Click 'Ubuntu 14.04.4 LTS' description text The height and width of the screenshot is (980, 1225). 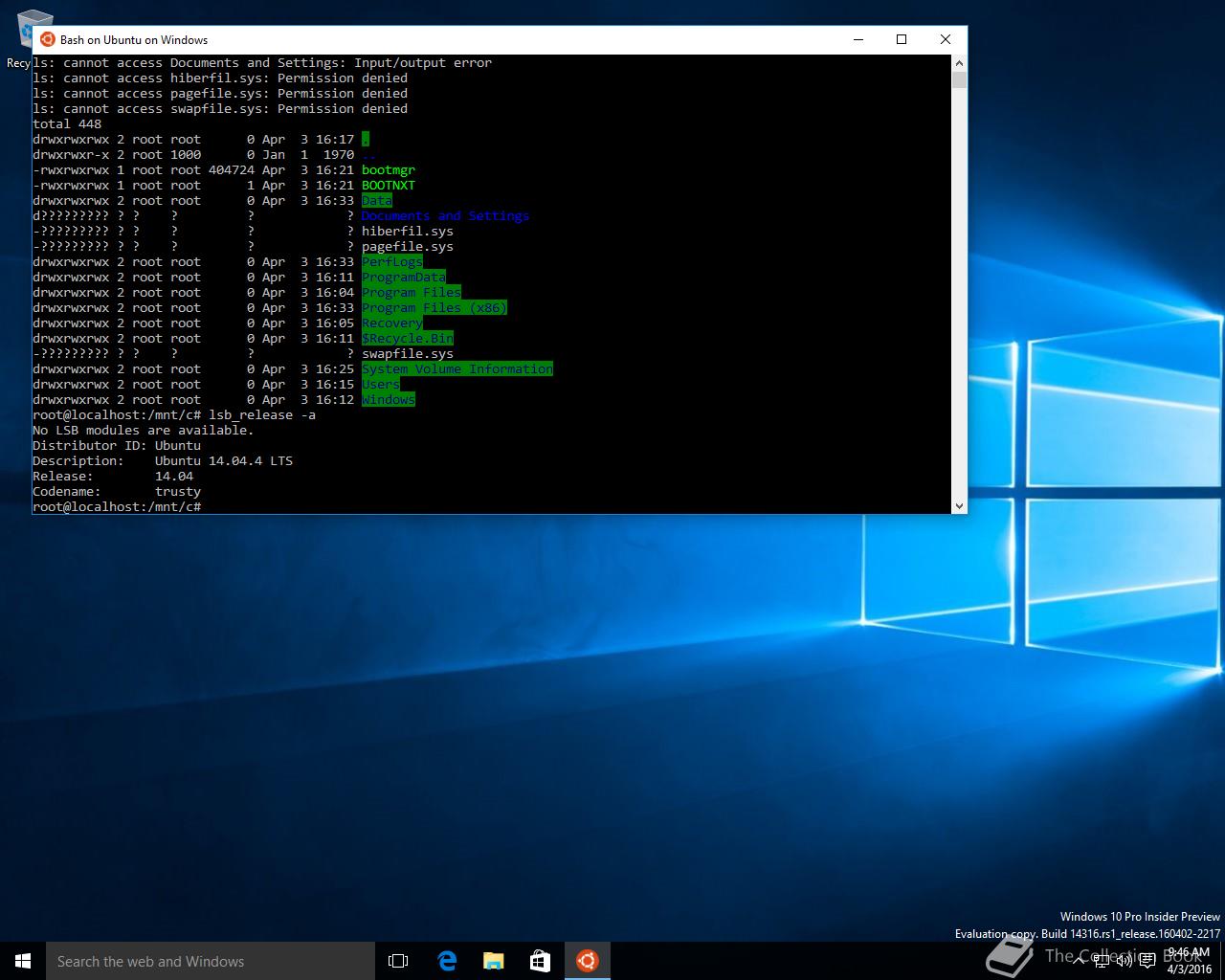point(224,460)
